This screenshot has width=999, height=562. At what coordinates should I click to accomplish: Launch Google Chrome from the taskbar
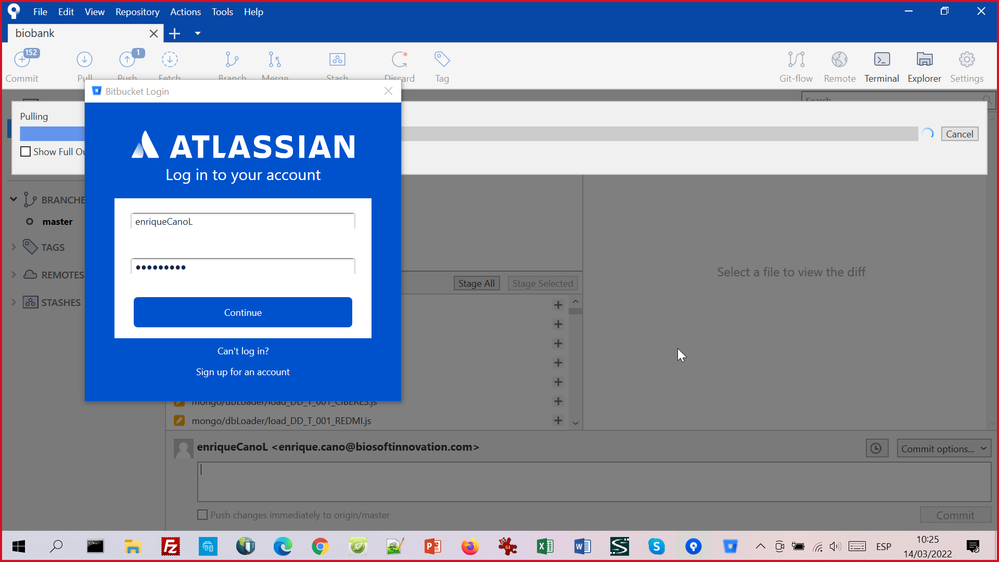(x=320, y=546)
